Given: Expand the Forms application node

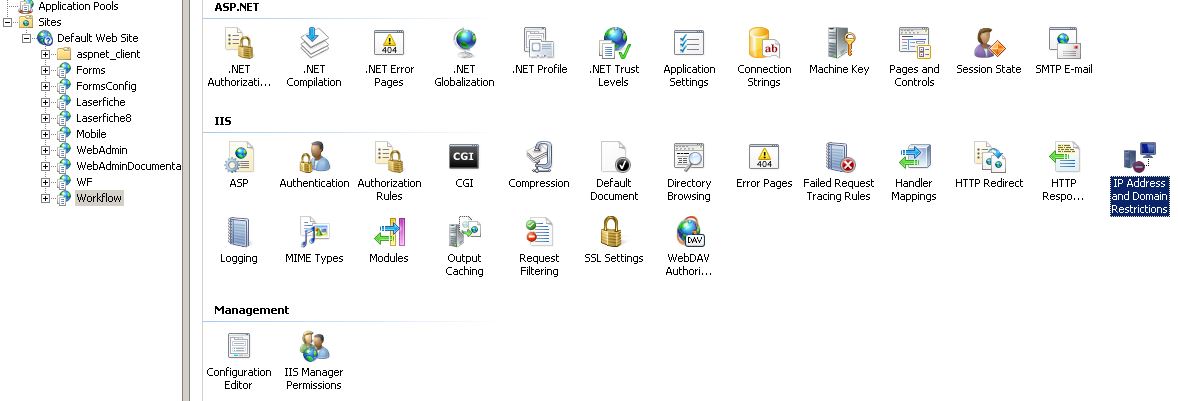Looking at the screenshot, I should coord(45,70).
